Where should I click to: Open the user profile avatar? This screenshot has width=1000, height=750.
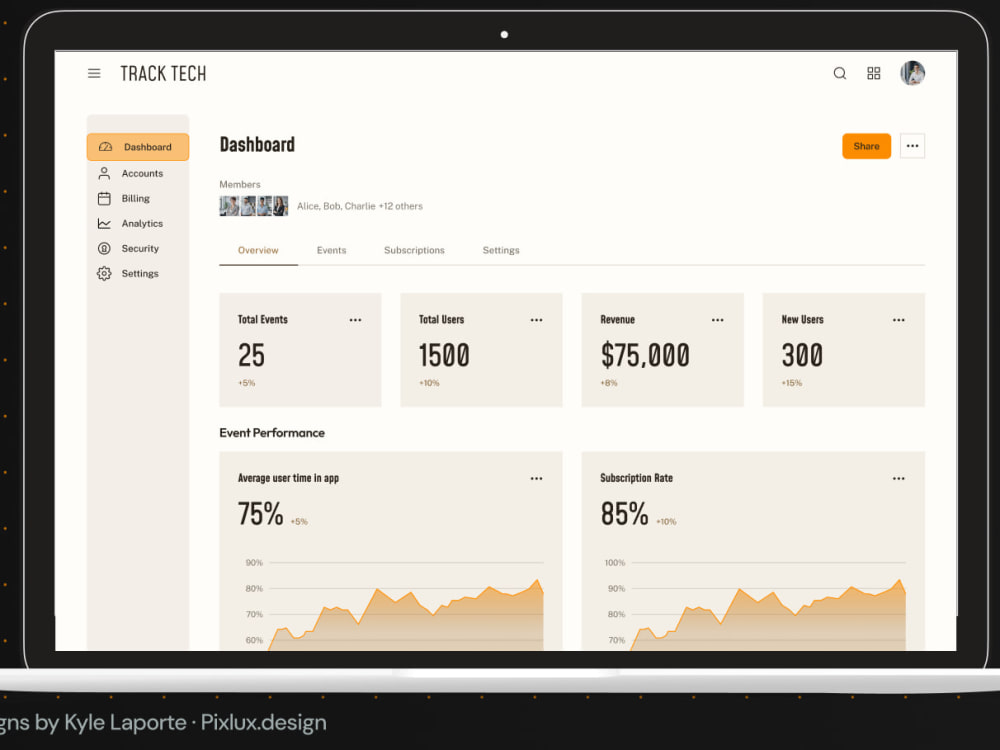tap(912, 73)
